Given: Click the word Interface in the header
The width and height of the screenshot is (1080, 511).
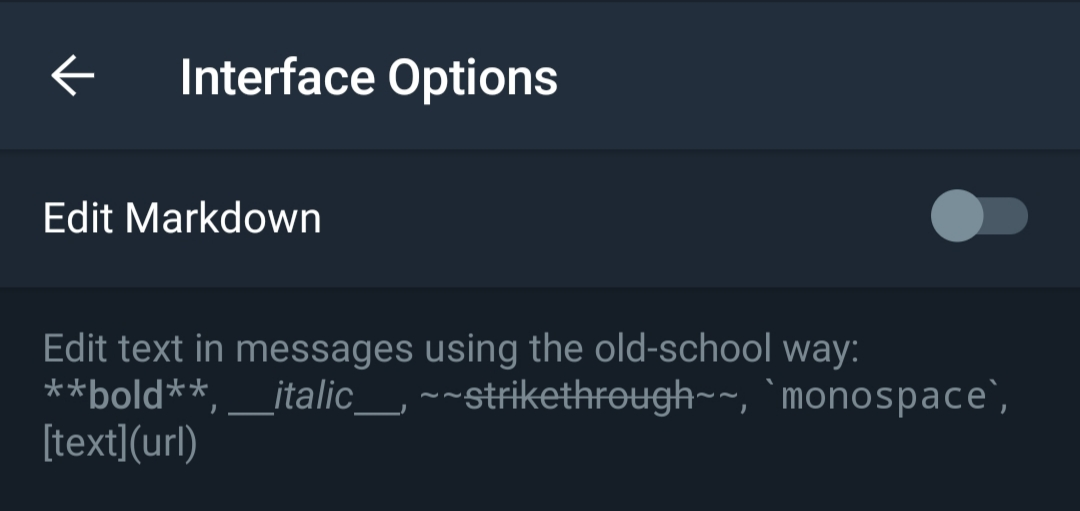Looking at the screenshot, I should pos(276,77).
